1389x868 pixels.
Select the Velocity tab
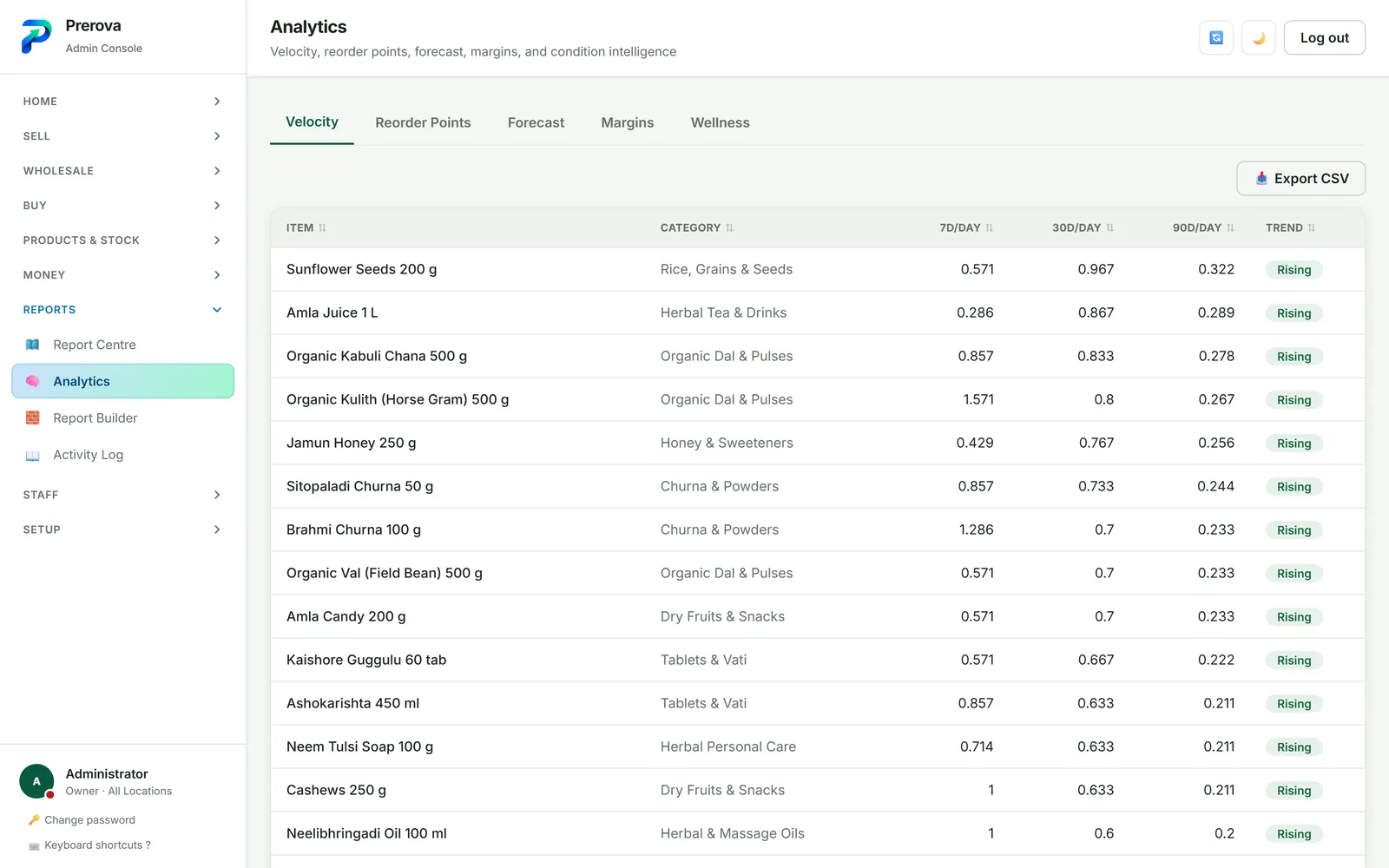(x=312, y=122)
